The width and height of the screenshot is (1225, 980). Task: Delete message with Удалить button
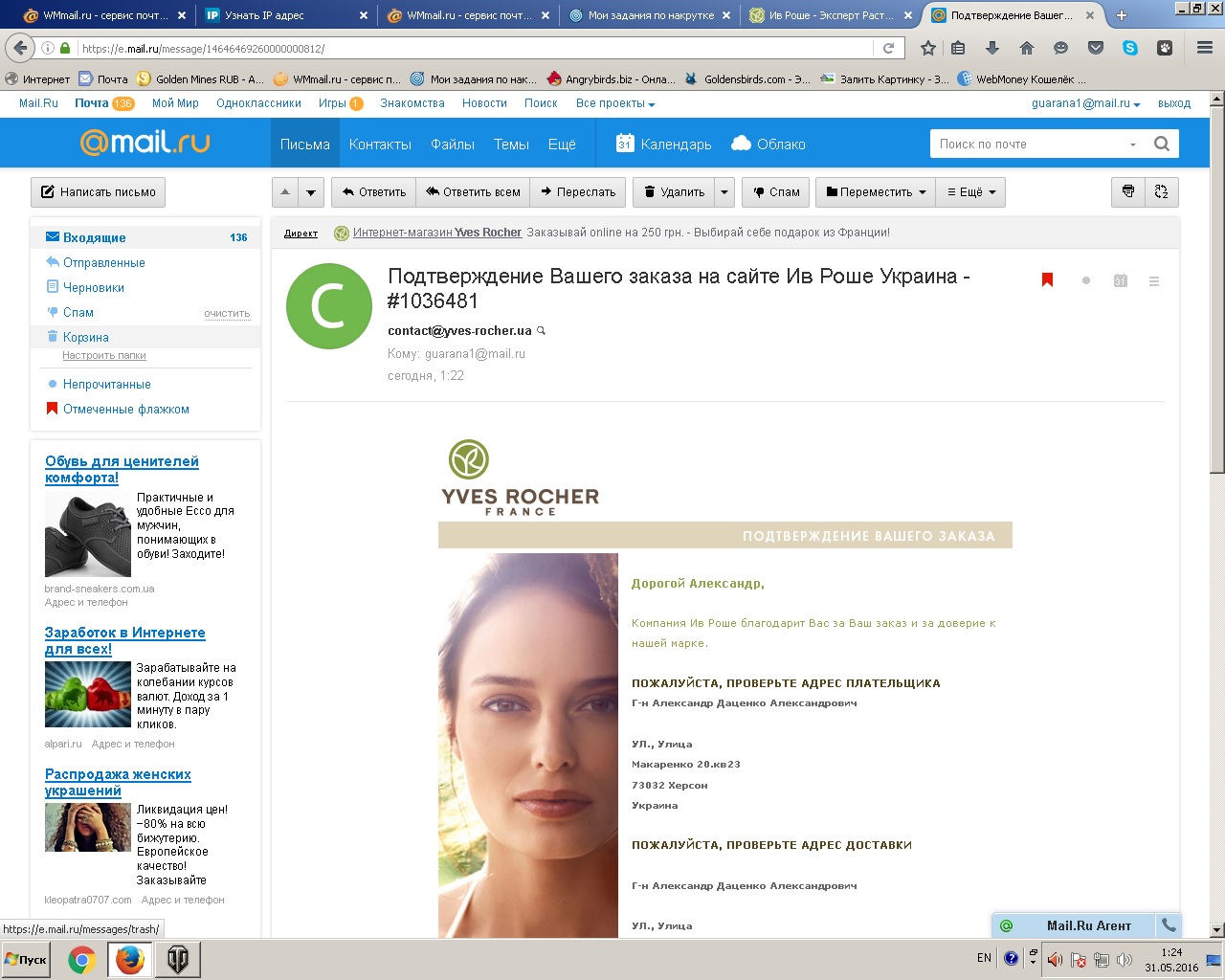[x=674, y=191]
